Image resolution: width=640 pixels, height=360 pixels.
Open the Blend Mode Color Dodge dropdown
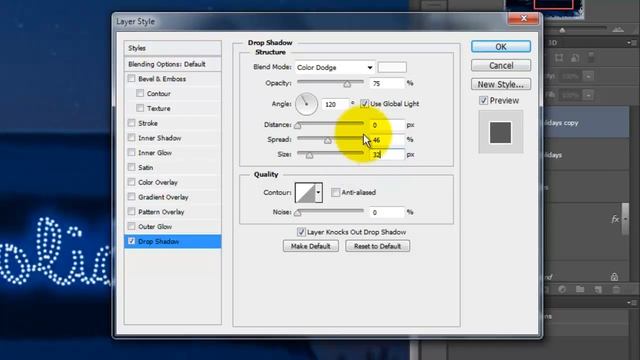[334, 67]
